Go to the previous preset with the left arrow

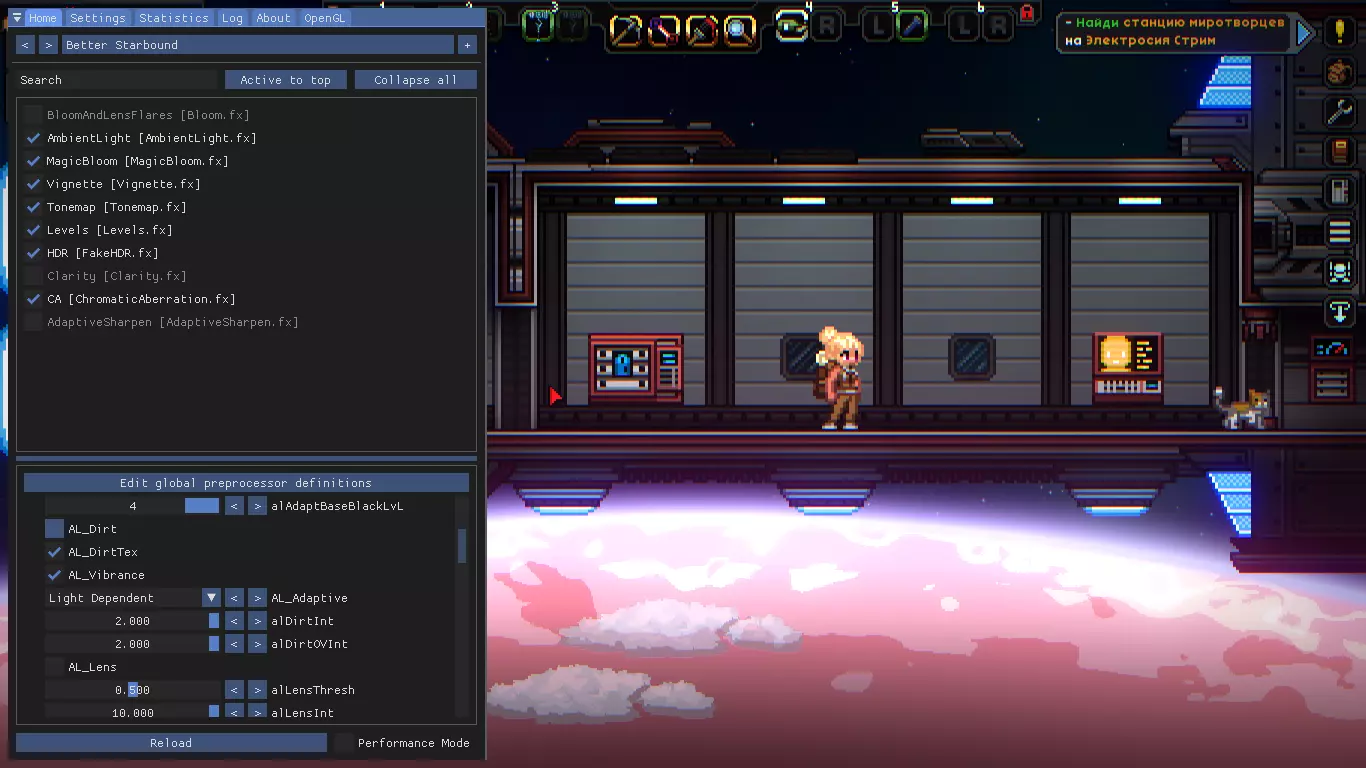point(25,45)
